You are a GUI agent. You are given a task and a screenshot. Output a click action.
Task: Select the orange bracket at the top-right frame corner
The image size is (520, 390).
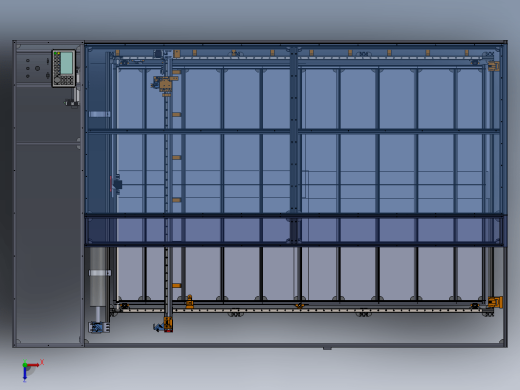pos(494,66)
